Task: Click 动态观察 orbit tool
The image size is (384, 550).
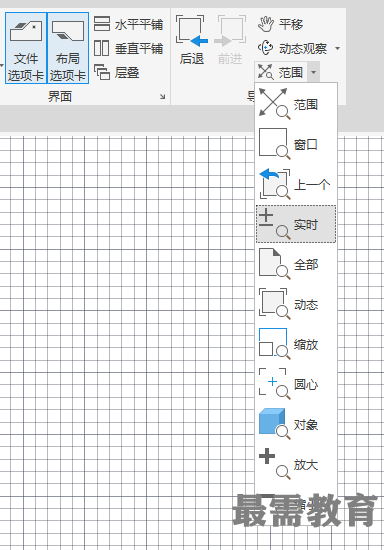Action: tap(292, 48)
